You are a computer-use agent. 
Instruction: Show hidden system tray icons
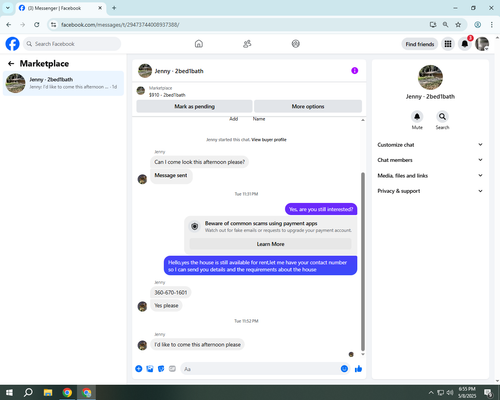[431, 393]
